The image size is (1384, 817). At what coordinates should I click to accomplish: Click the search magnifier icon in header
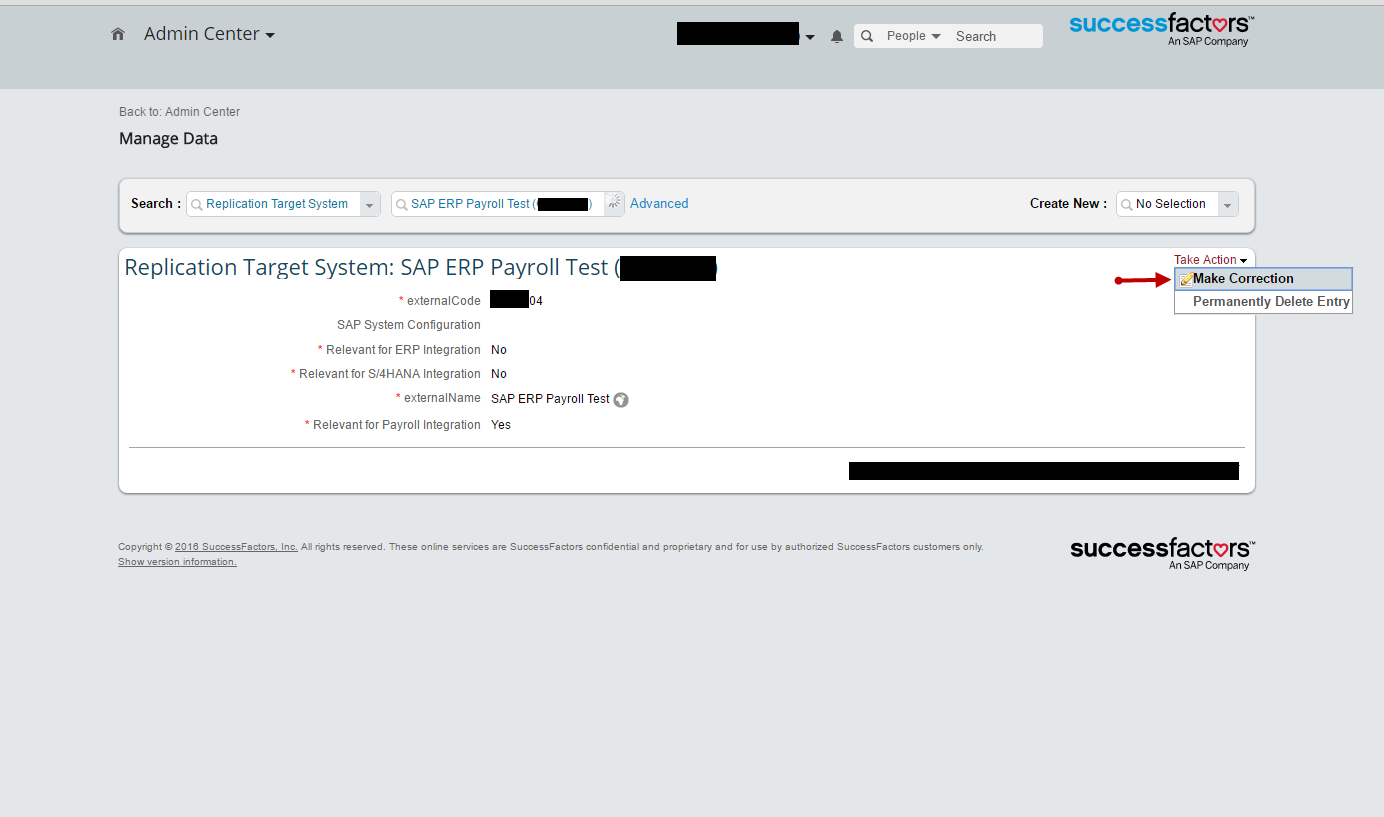[x=867, y=36]
